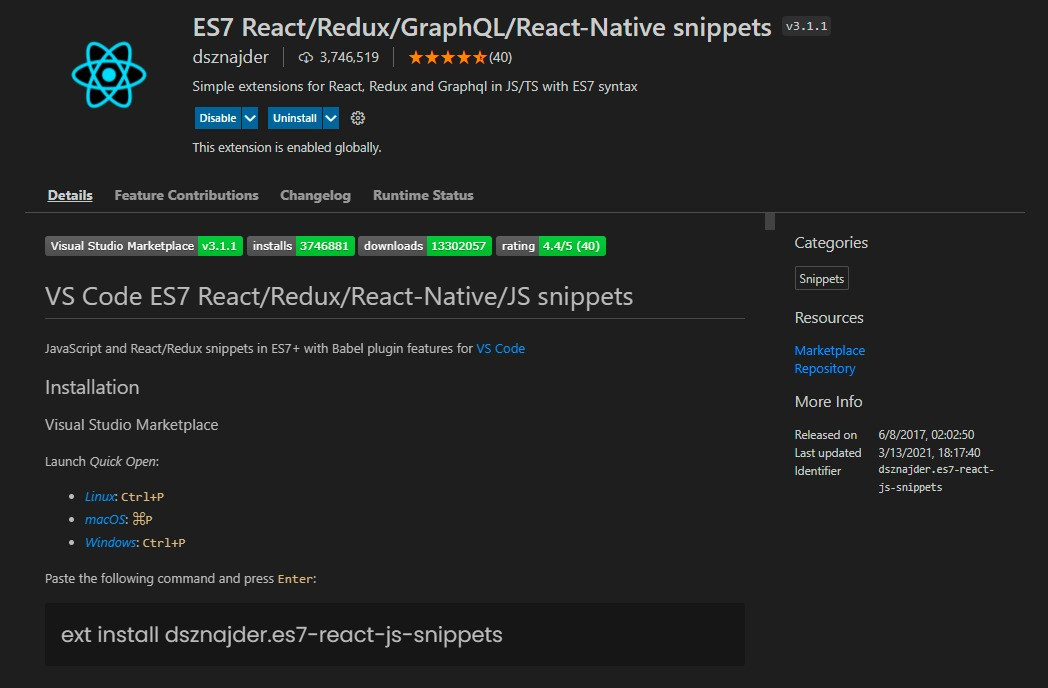
Task: Open the Linux link
Action: tap(100, 497)
